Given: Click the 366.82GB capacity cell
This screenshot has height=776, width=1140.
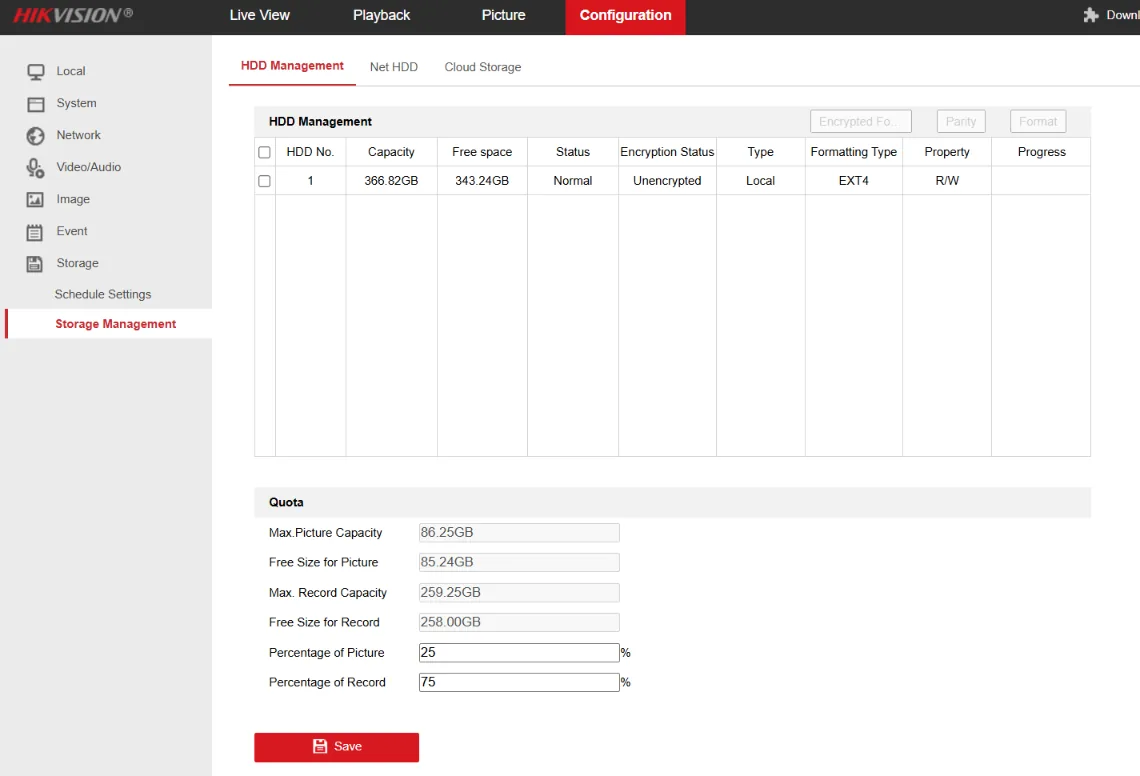Looking at the screenshot, I should coord(391,181).
